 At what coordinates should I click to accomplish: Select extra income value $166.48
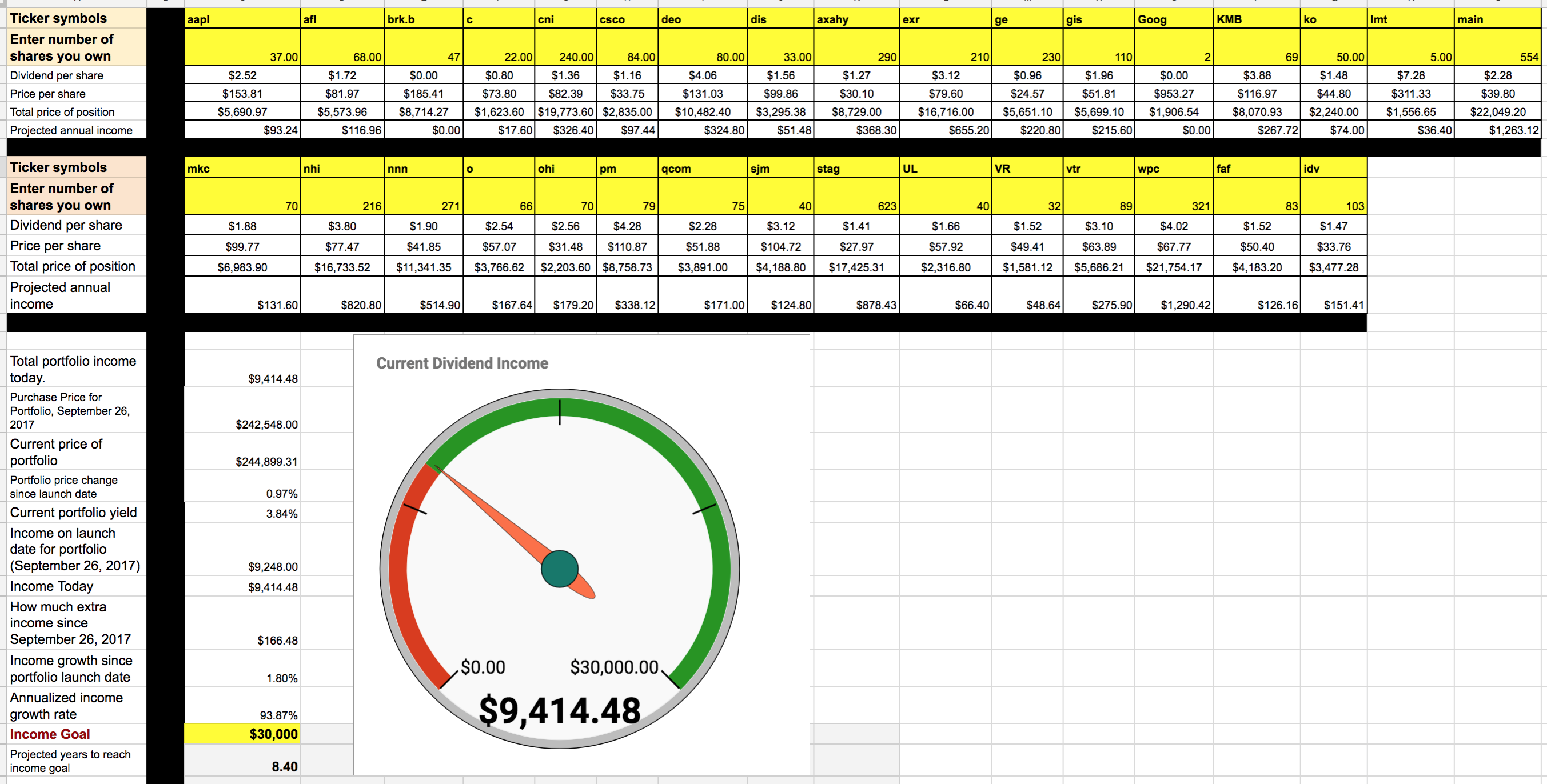click(x=241, y=622)
